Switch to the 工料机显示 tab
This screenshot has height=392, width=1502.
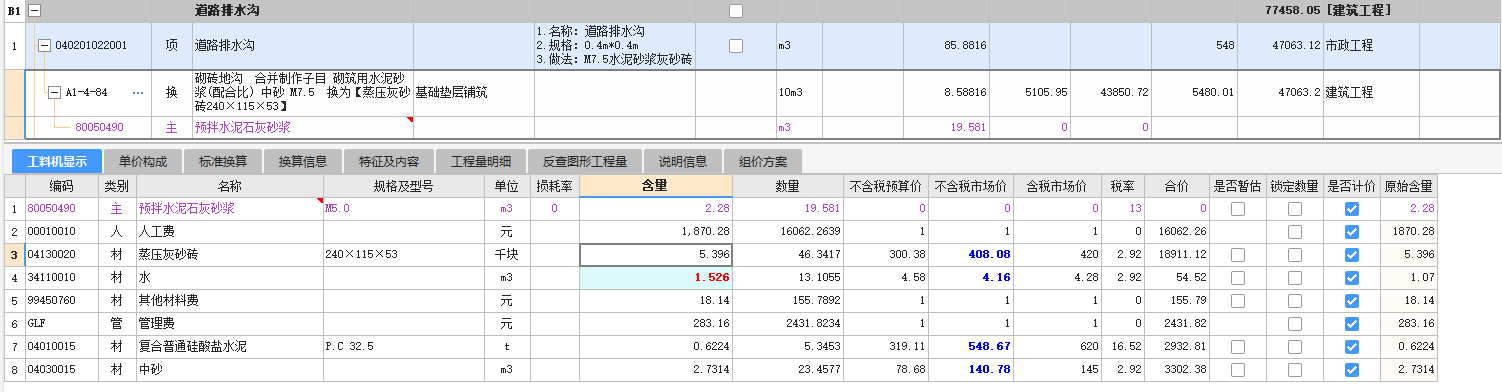click(57, 162)
